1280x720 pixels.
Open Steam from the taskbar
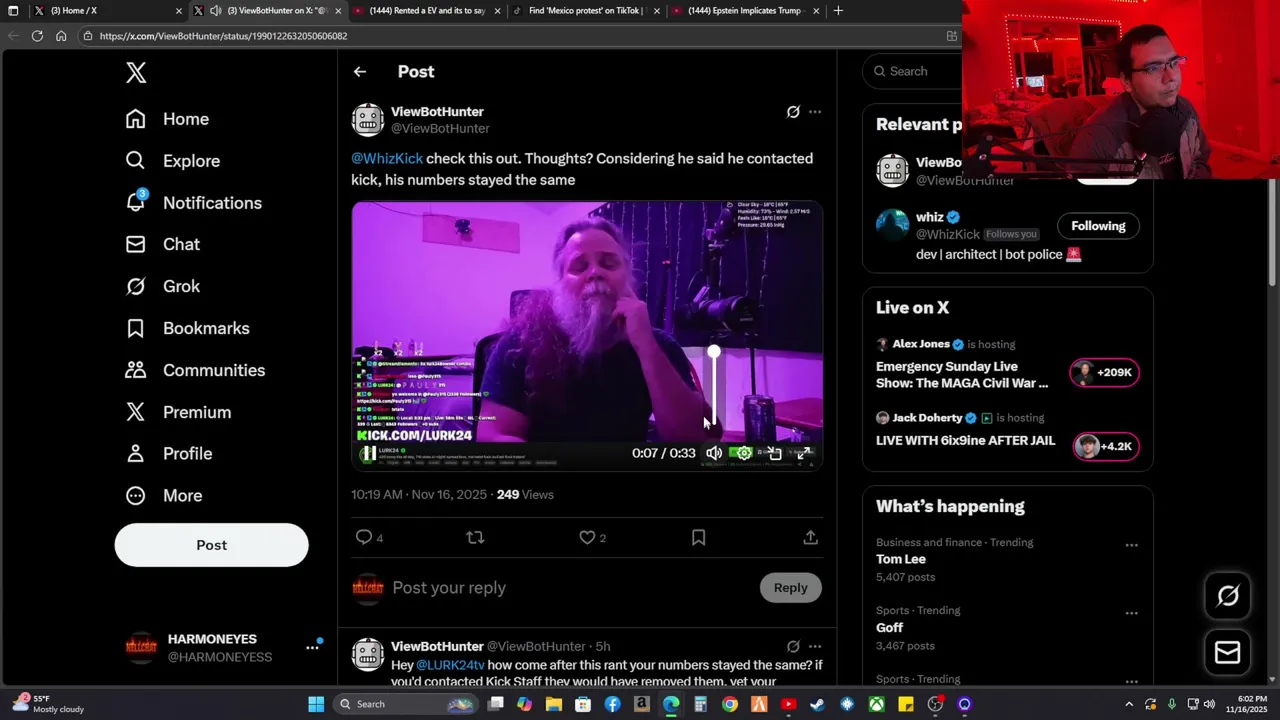[817, 704]
